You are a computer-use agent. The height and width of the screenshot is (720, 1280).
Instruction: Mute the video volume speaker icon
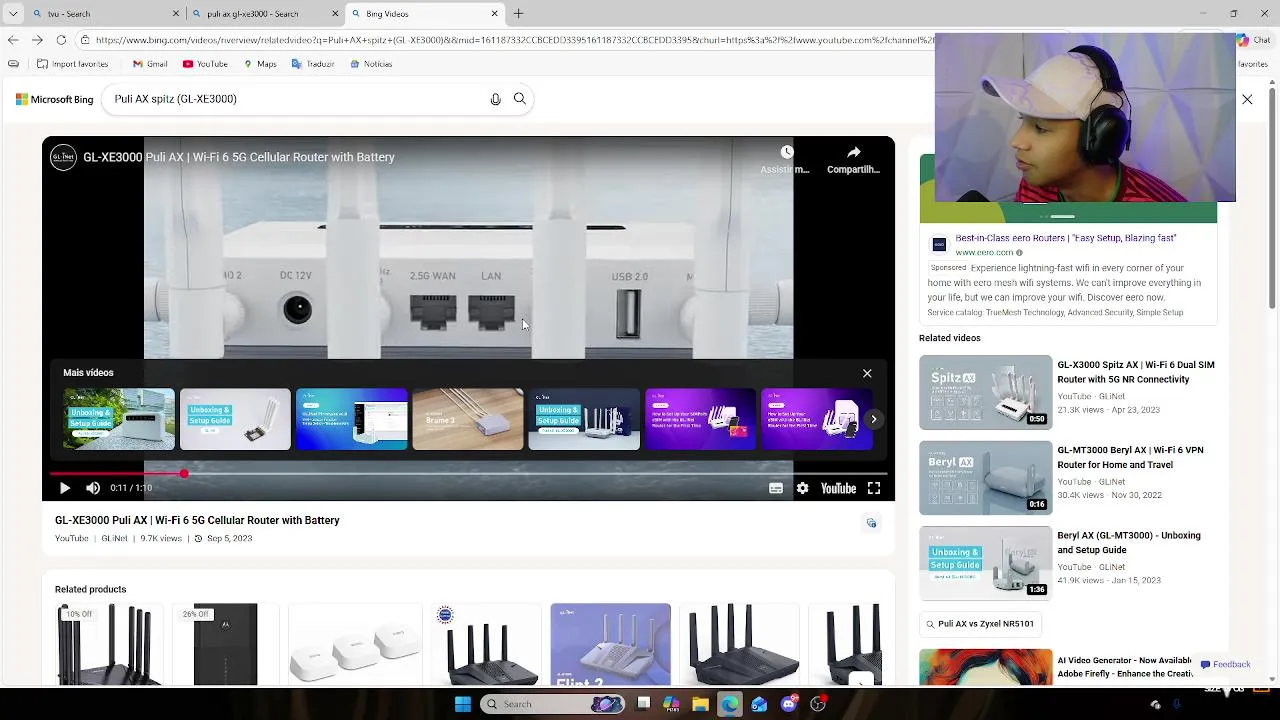click(x=93, y=488)
